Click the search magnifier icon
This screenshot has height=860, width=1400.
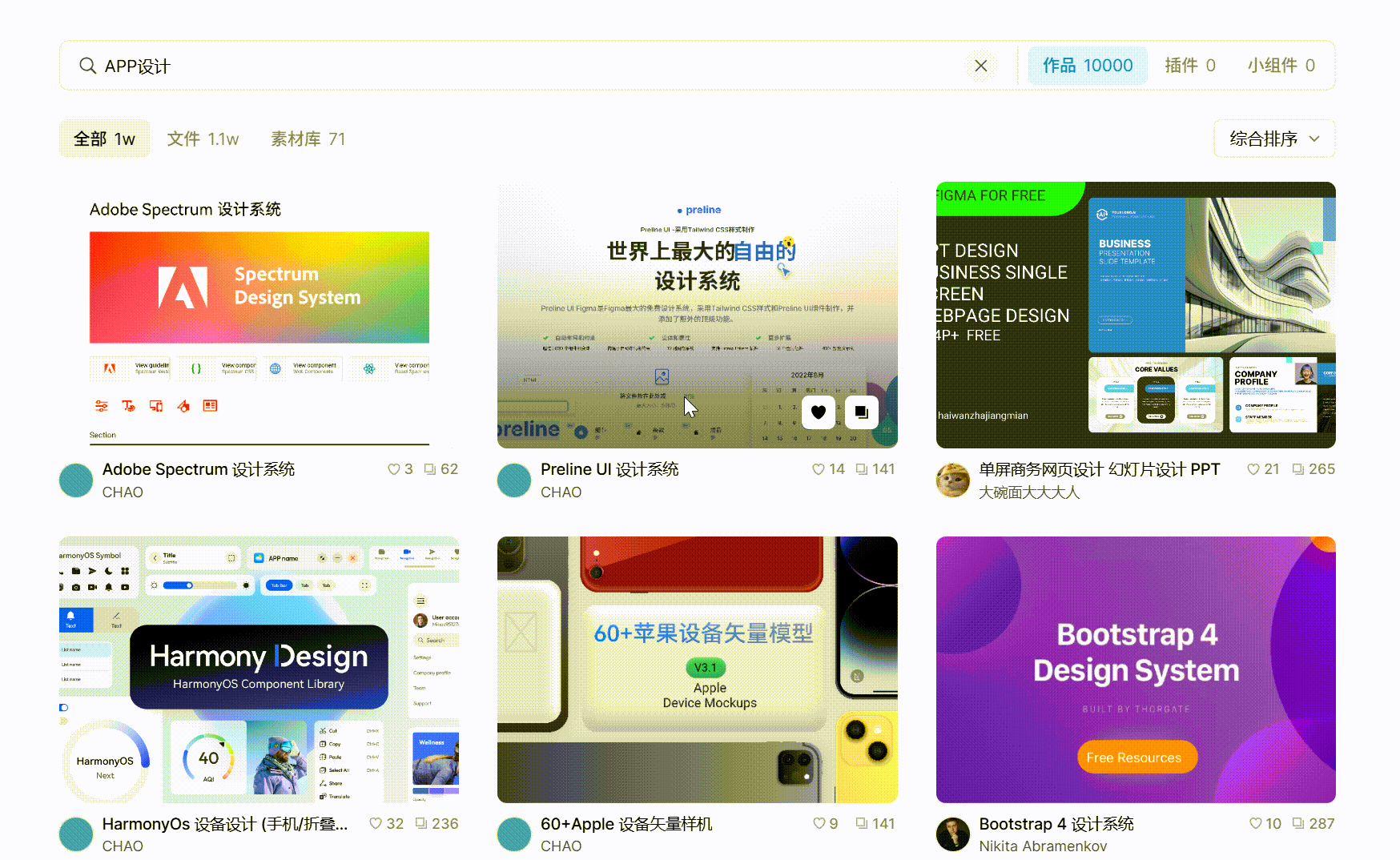(88, 66)
